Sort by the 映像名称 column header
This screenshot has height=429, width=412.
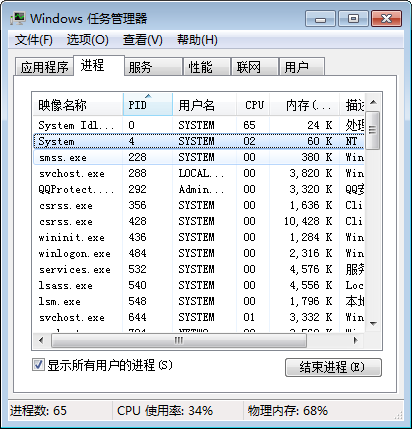coord(78,105)
